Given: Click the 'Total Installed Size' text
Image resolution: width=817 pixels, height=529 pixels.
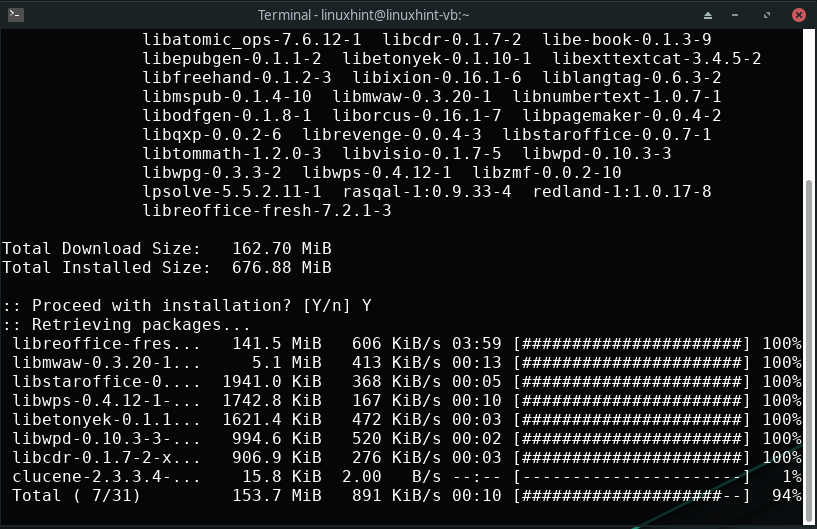Looking at the screenshot, I should point(106,267).
